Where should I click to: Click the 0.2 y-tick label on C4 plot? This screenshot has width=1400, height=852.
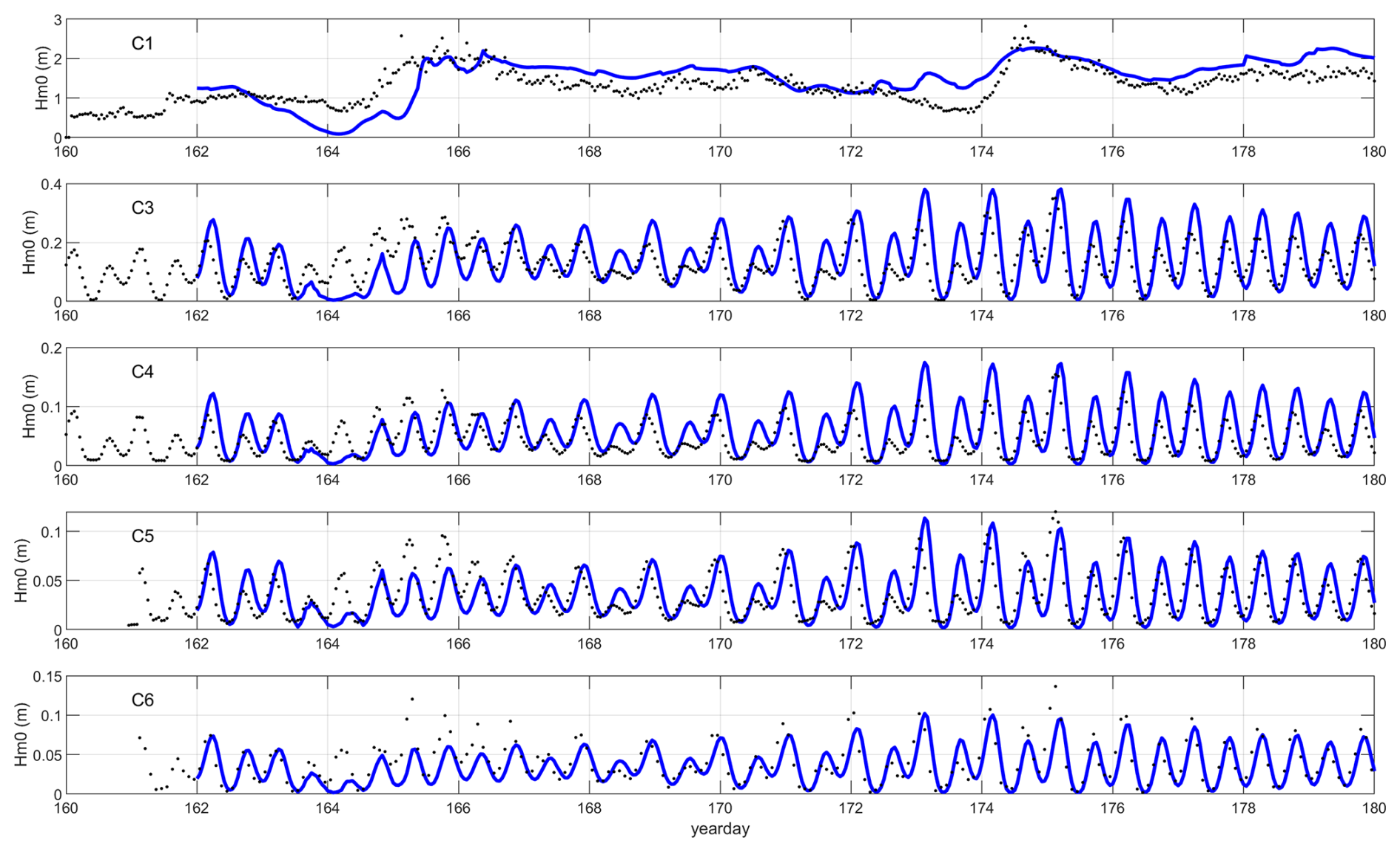pos(51,348)
